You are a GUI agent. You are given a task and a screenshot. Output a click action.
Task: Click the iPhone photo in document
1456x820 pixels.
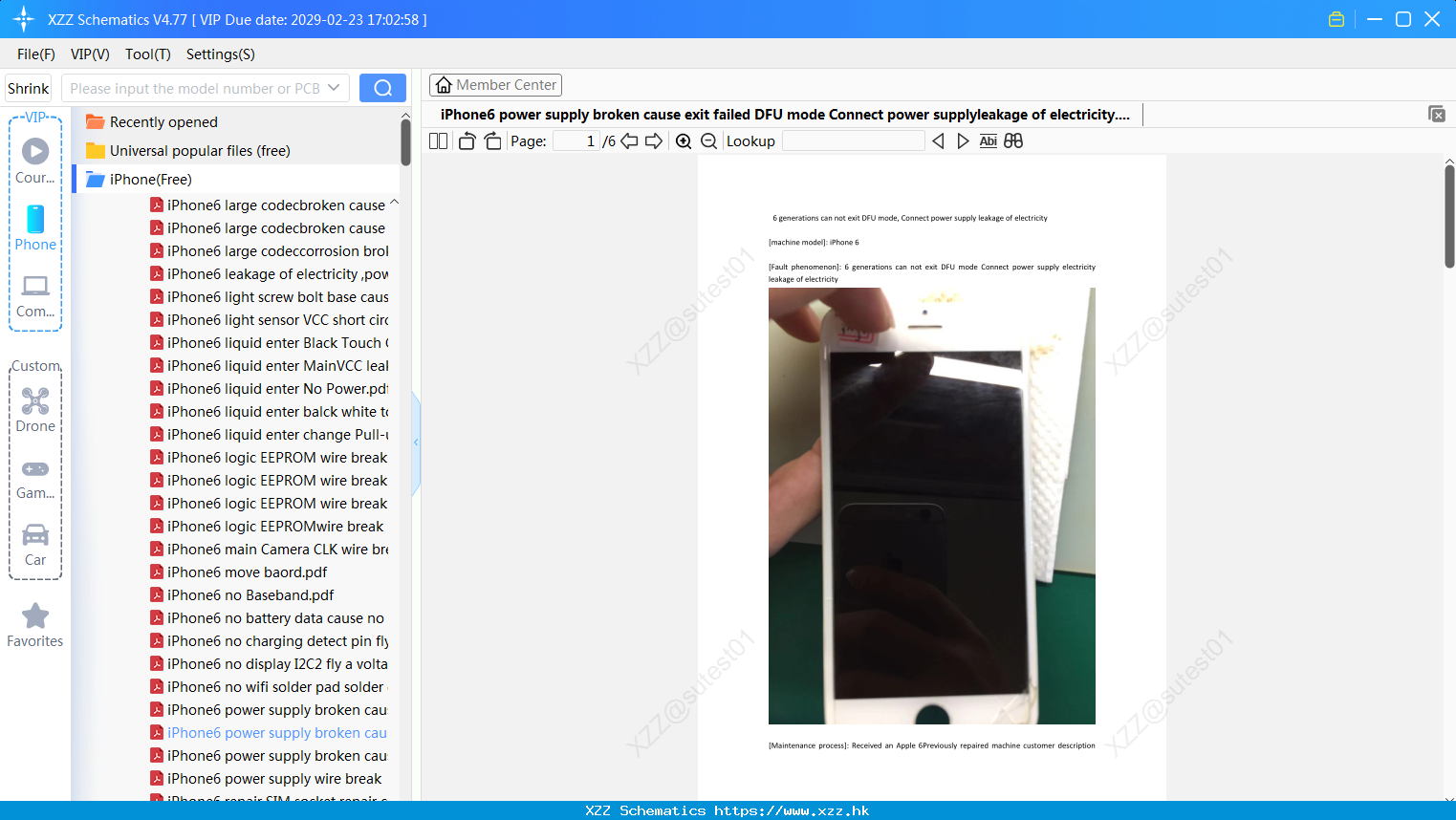point(932,506)
